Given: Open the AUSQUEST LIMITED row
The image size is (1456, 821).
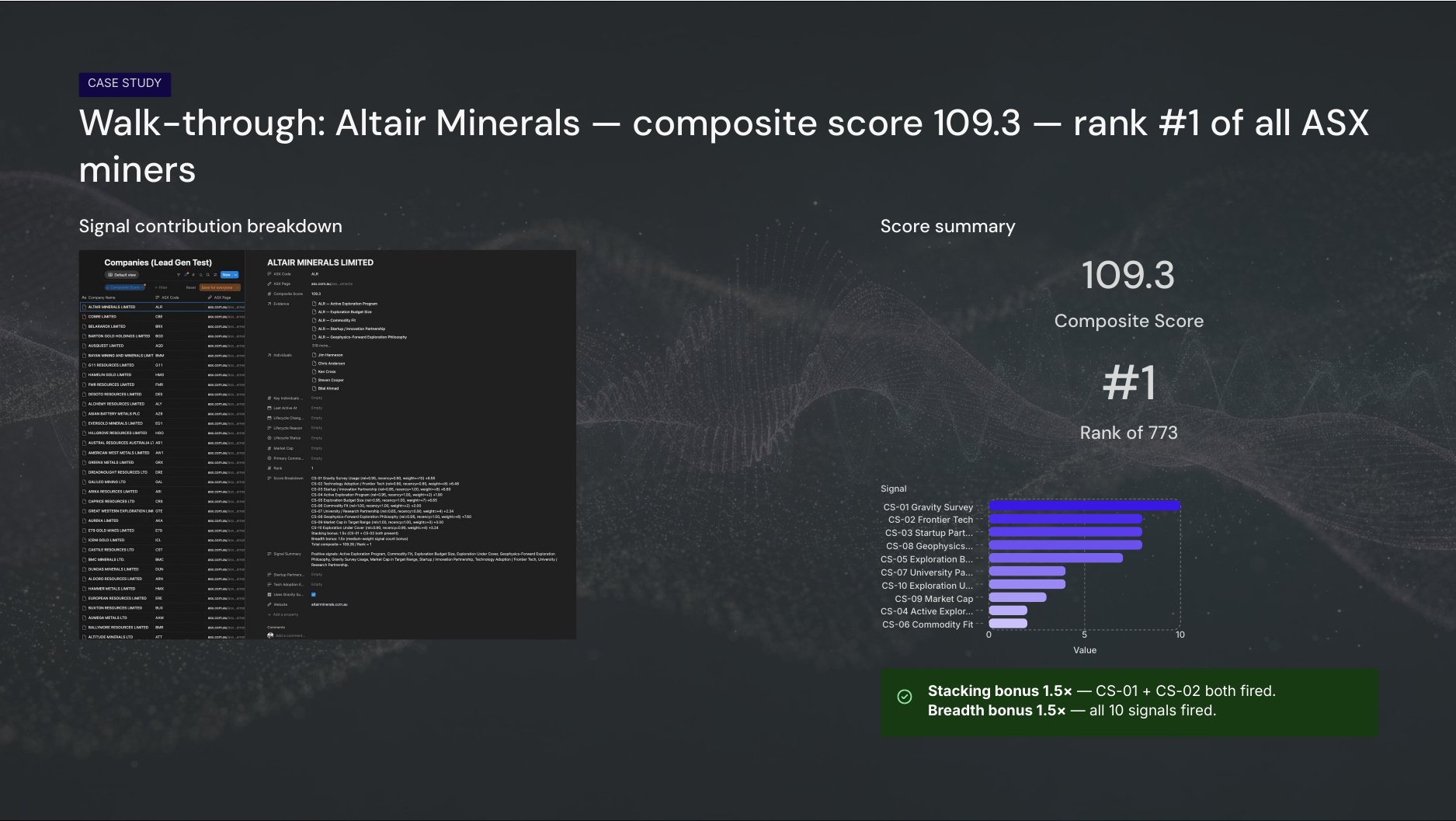Looking at the screenshot, I should [x=162, y=346].
